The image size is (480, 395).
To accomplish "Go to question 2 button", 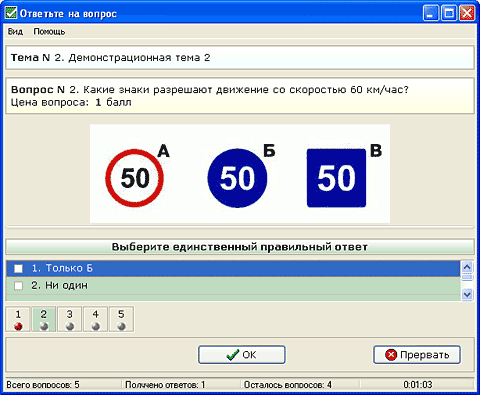I will [x=44, y=319].
